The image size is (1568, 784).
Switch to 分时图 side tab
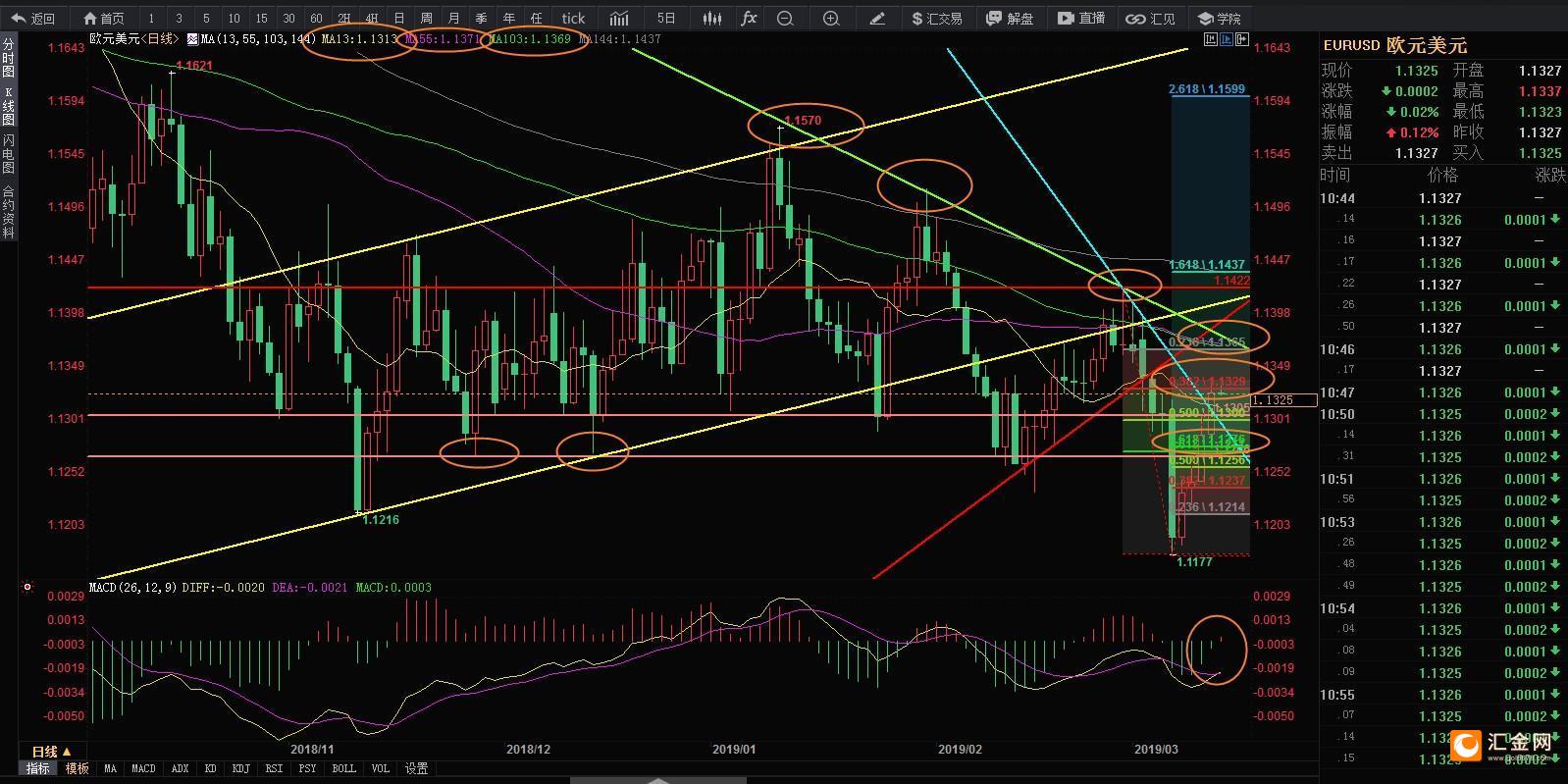[x=8, y=59]
